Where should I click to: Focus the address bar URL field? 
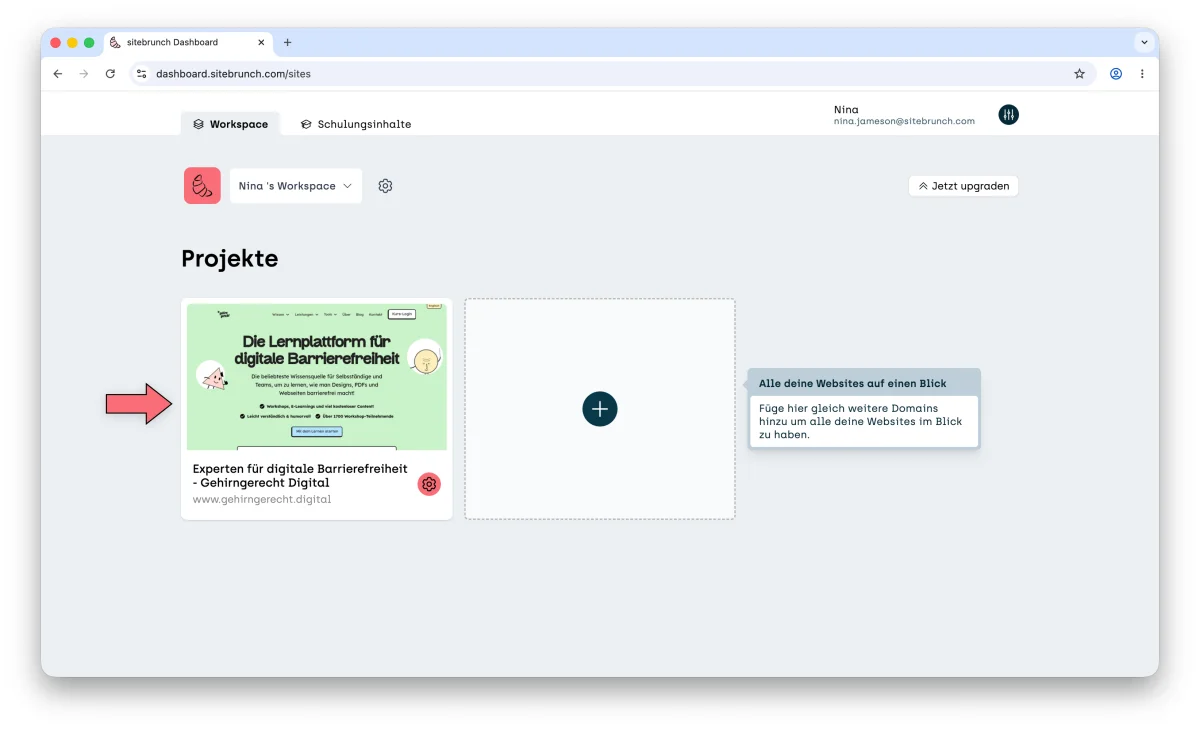point(610,73)
